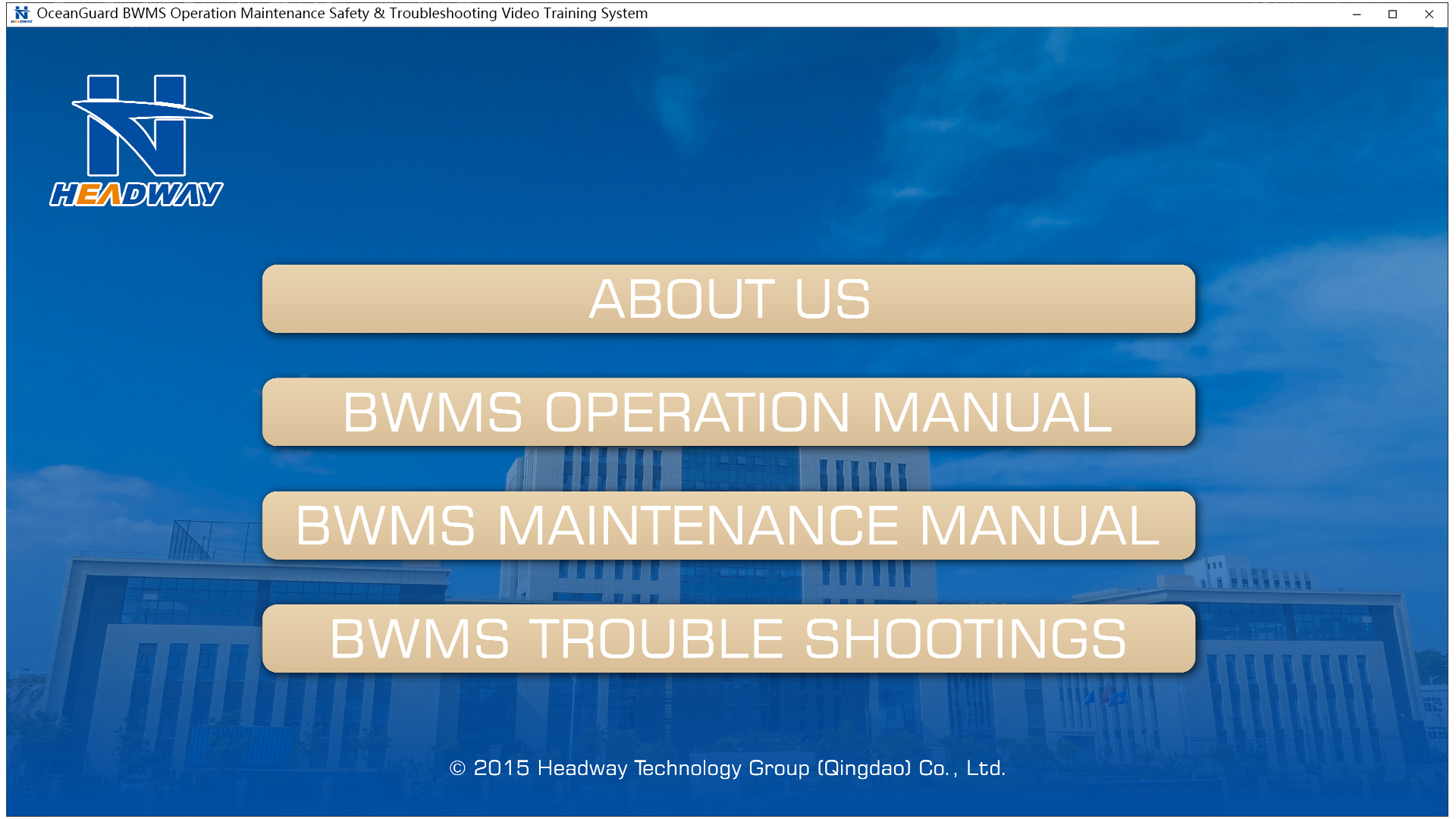
Task: Click the word SHOOTINGS on bottom button
Action: click(965, 639)
